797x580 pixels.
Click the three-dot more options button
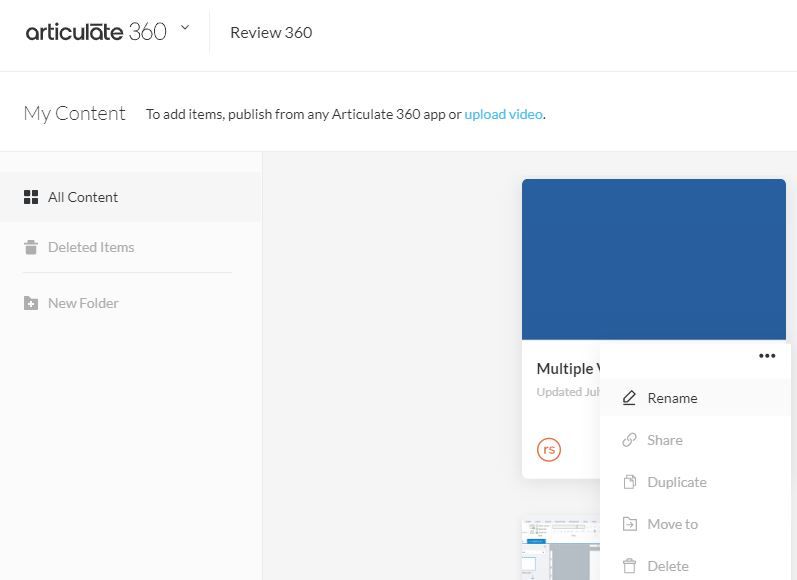767,356
